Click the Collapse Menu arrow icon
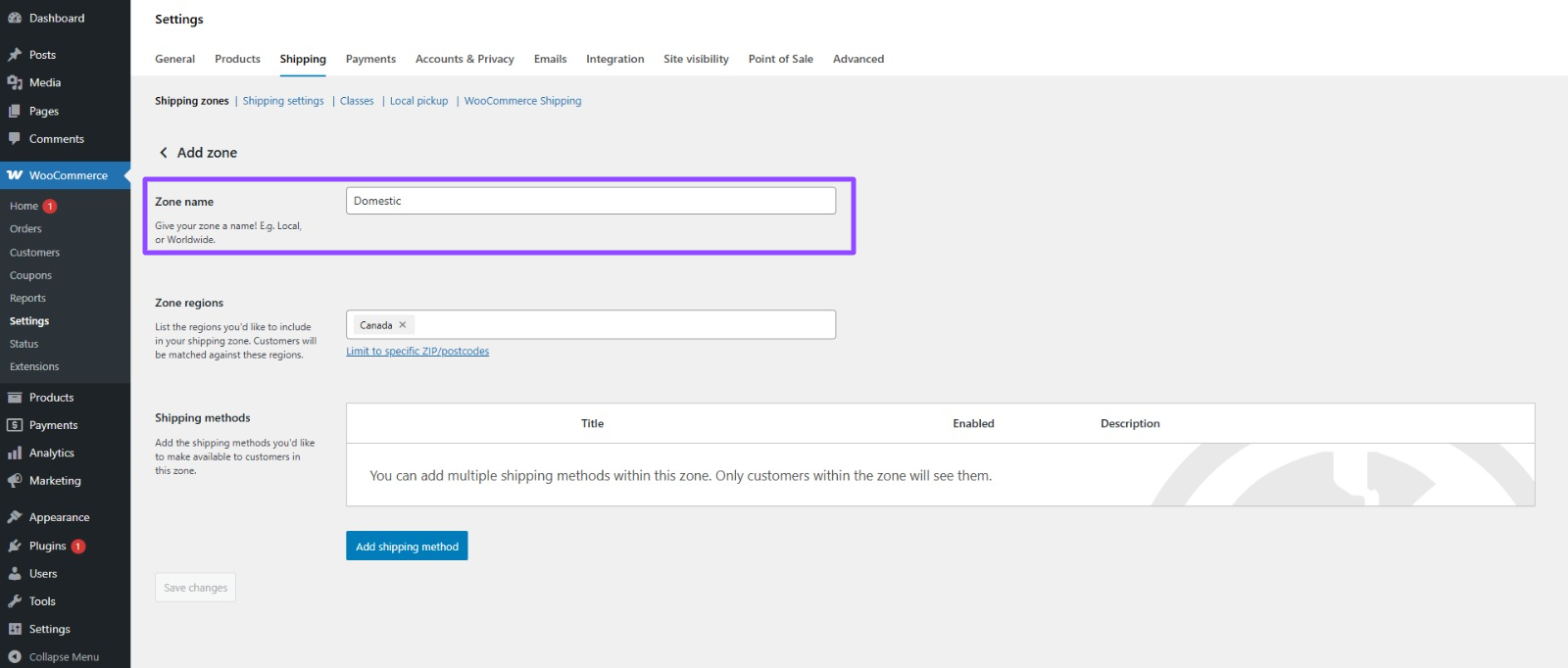The height and width of the screenshot is (668, 1568). point(15,657)
